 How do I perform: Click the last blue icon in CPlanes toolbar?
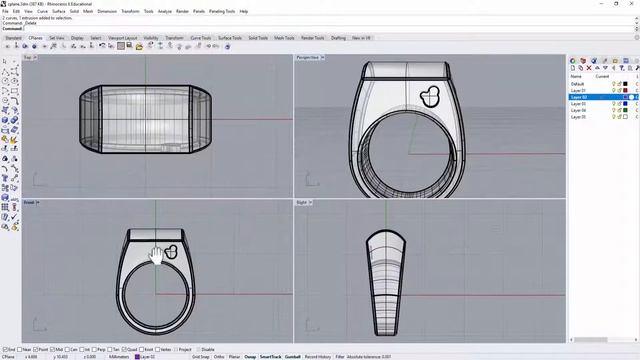[x=227, y=47]
